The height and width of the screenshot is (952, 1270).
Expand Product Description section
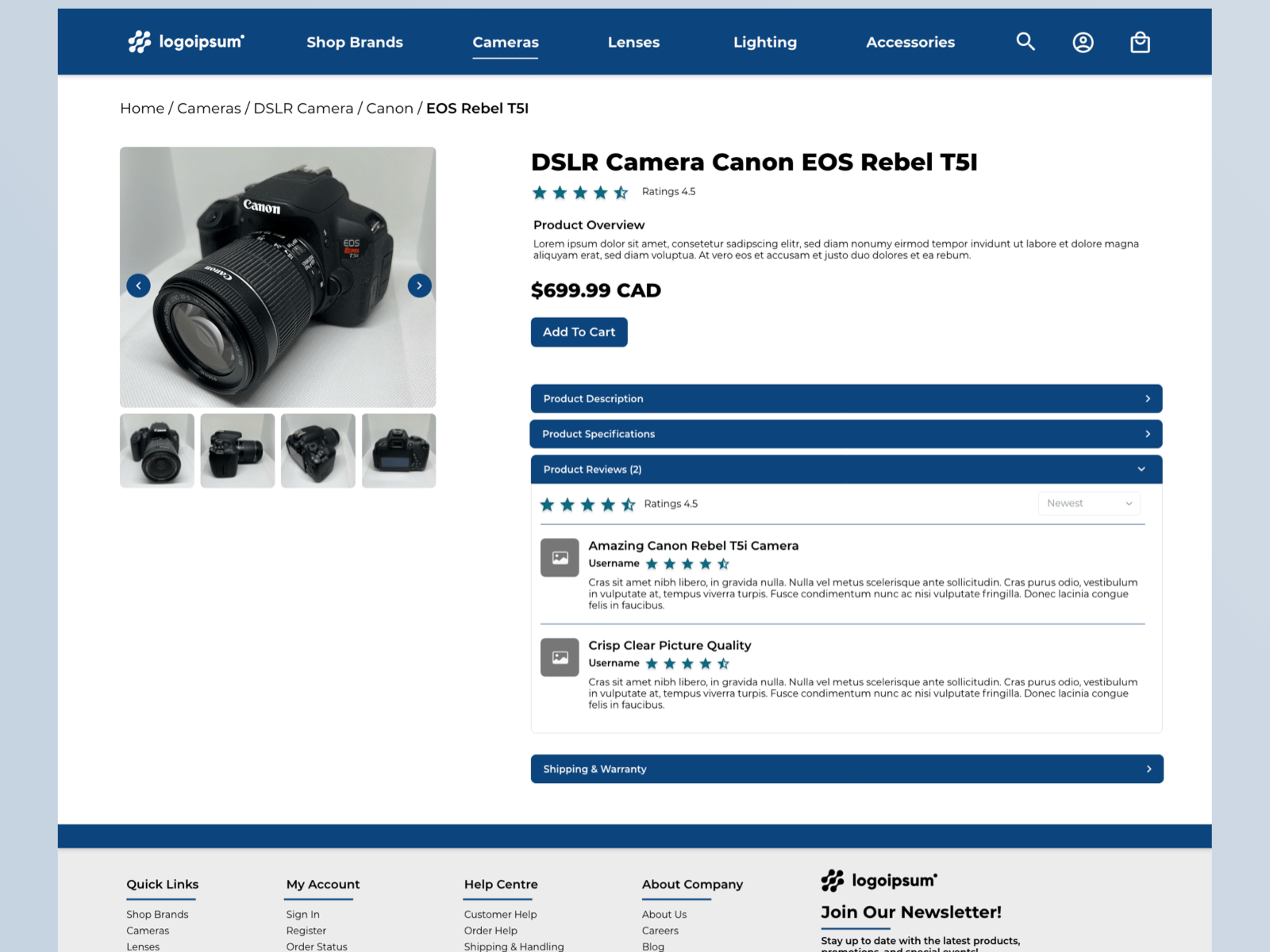[846, 398]
